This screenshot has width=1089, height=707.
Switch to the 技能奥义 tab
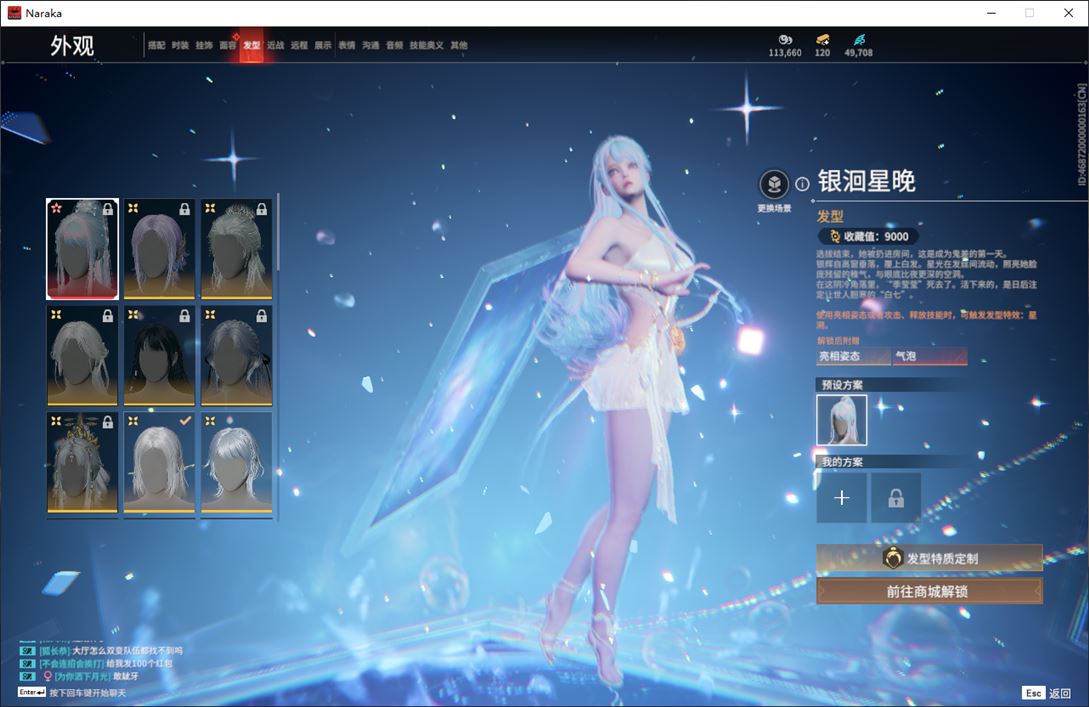pyautogui.click(x=426, y=45)
